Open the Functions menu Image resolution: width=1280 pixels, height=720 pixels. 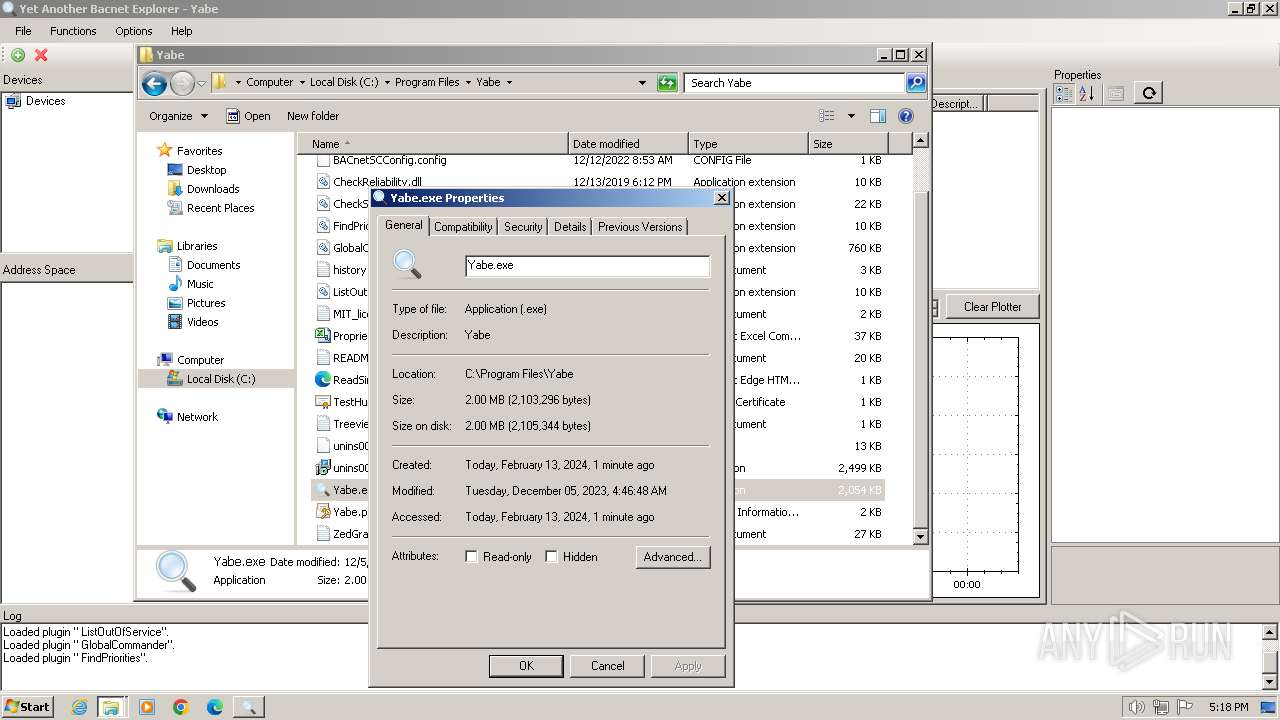pos(73,31)
